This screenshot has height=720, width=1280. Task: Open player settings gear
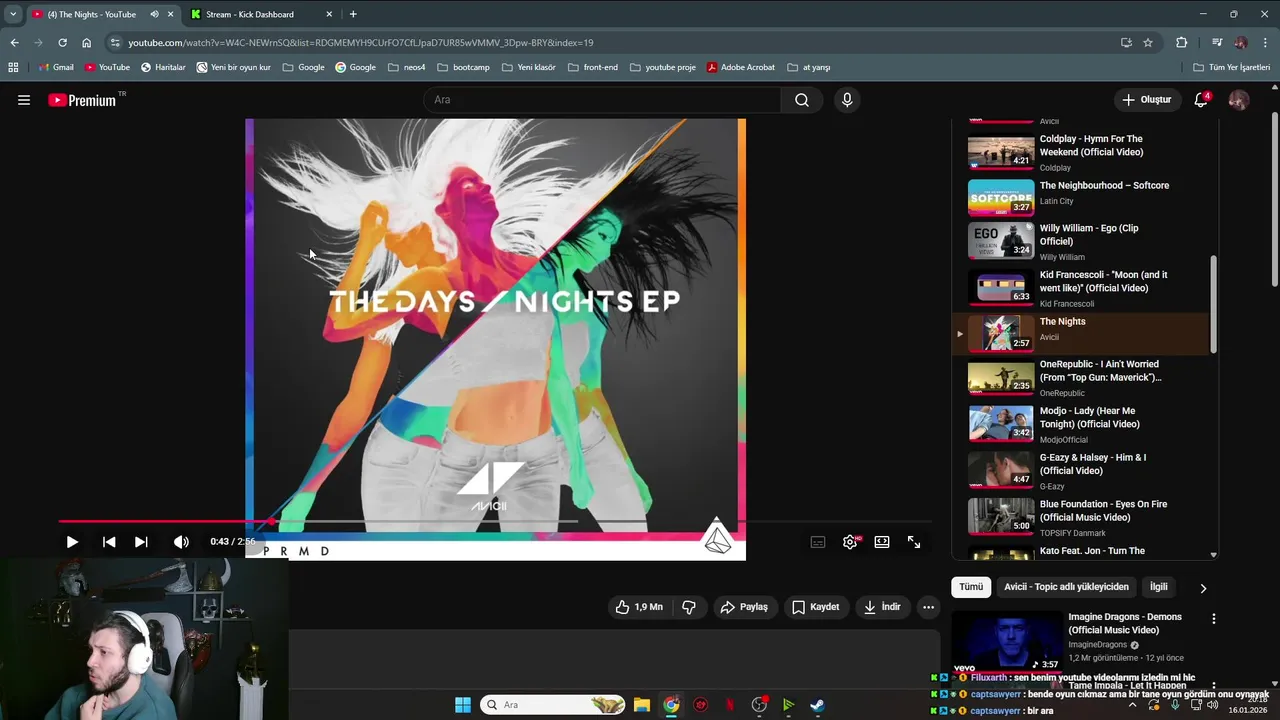850,542
